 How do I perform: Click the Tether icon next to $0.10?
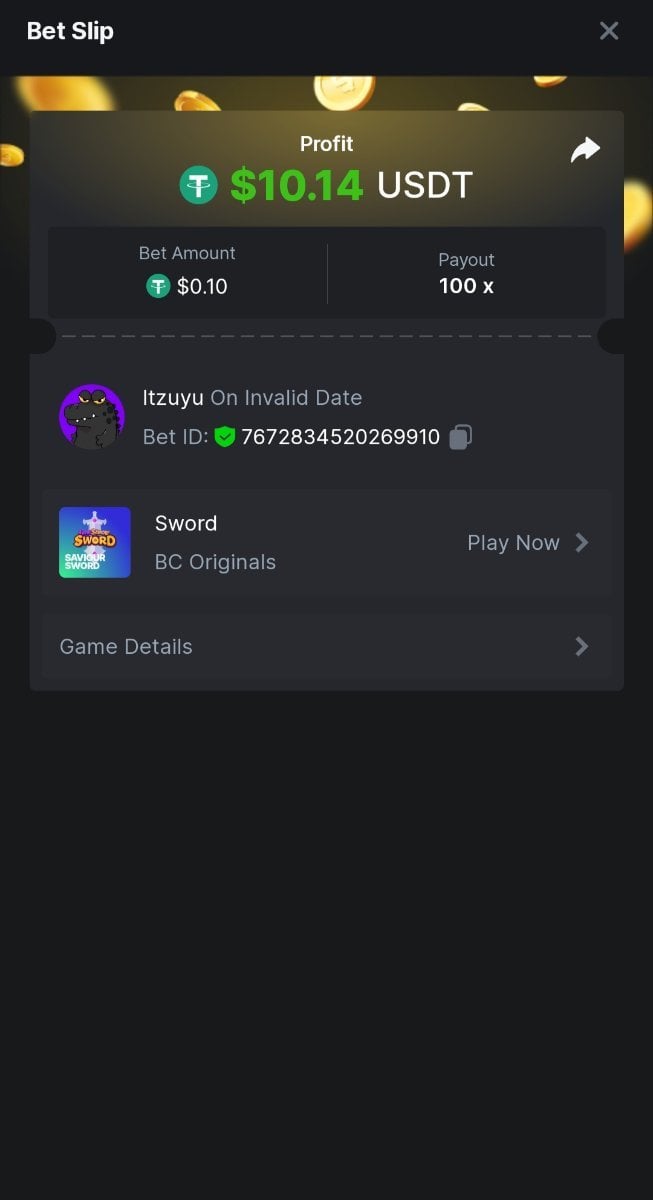click(158, 287)
